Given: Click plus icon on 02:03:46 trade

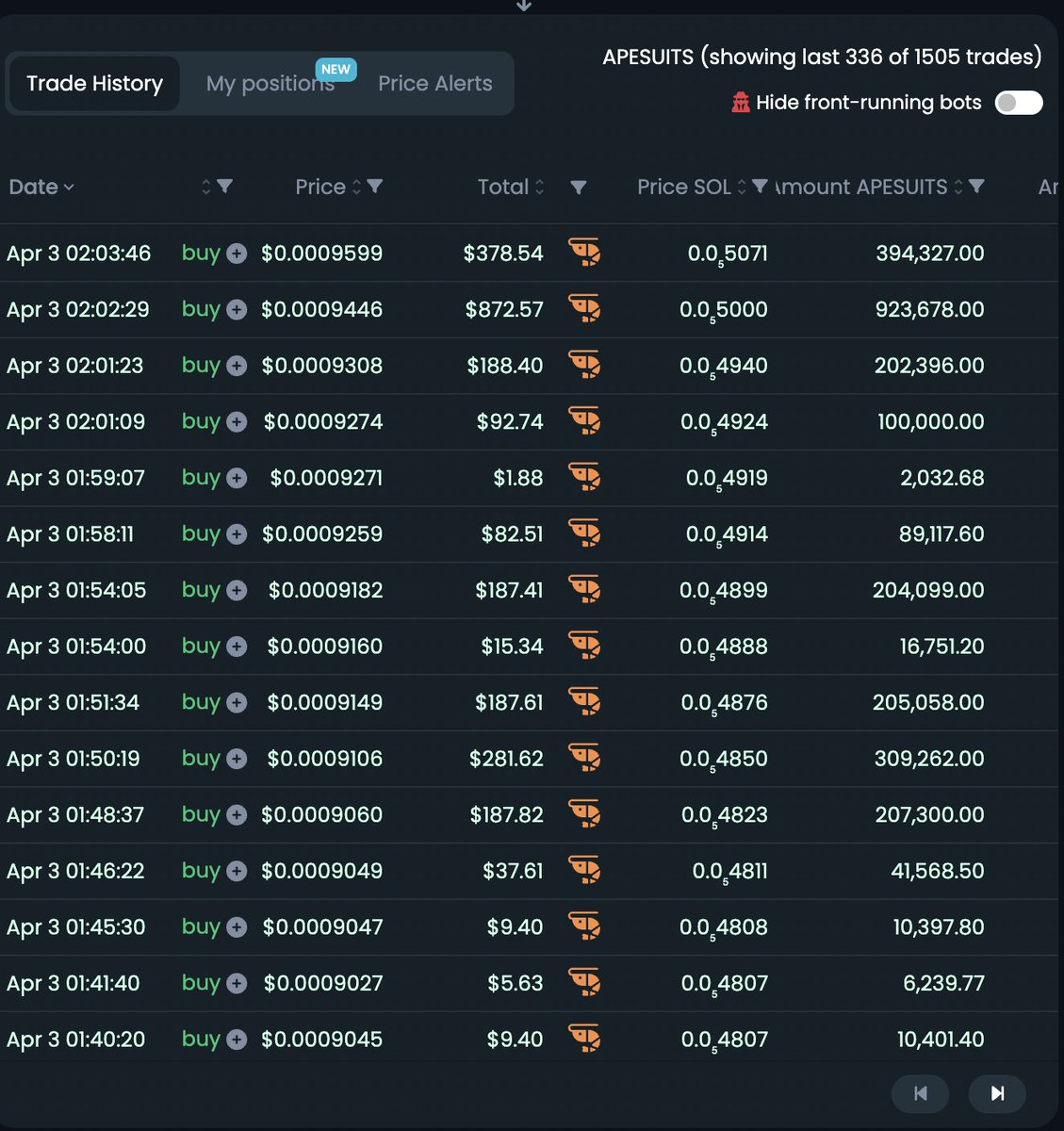Looking at the screenshot, I should (237, 254).
